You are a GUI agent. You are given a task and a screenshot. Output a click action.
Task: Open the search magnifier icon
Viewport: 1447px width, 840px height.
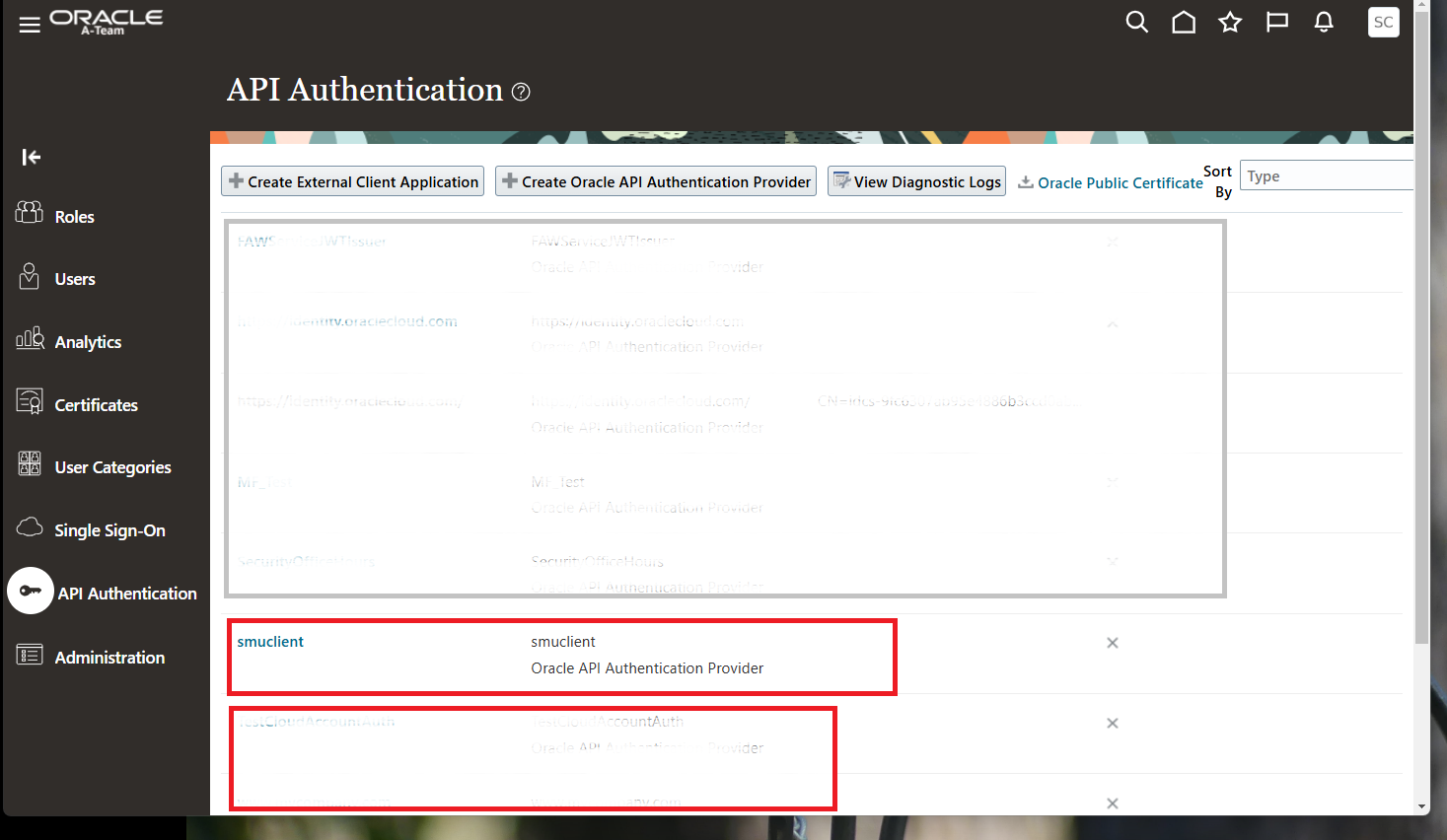point(1137,22)
